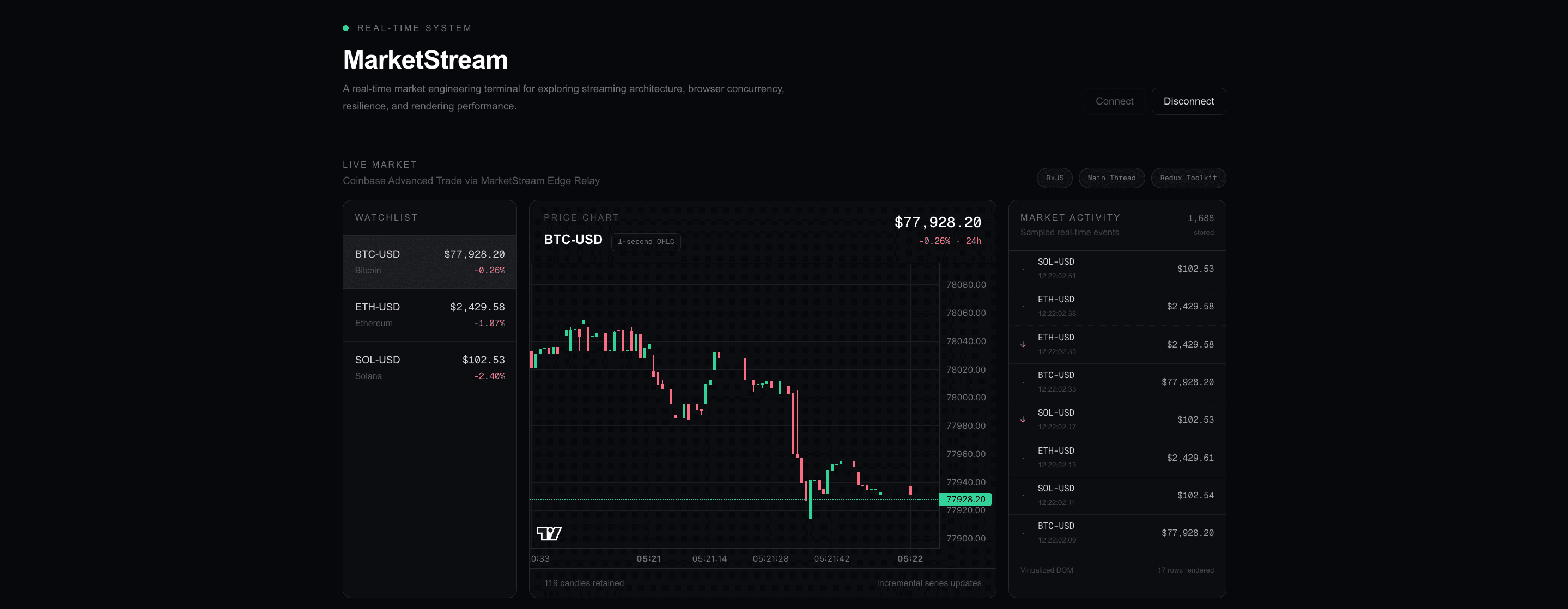
Task: Open the SOL-USD event at 12:22:02.51
Action: click(x=1117, y=269)
